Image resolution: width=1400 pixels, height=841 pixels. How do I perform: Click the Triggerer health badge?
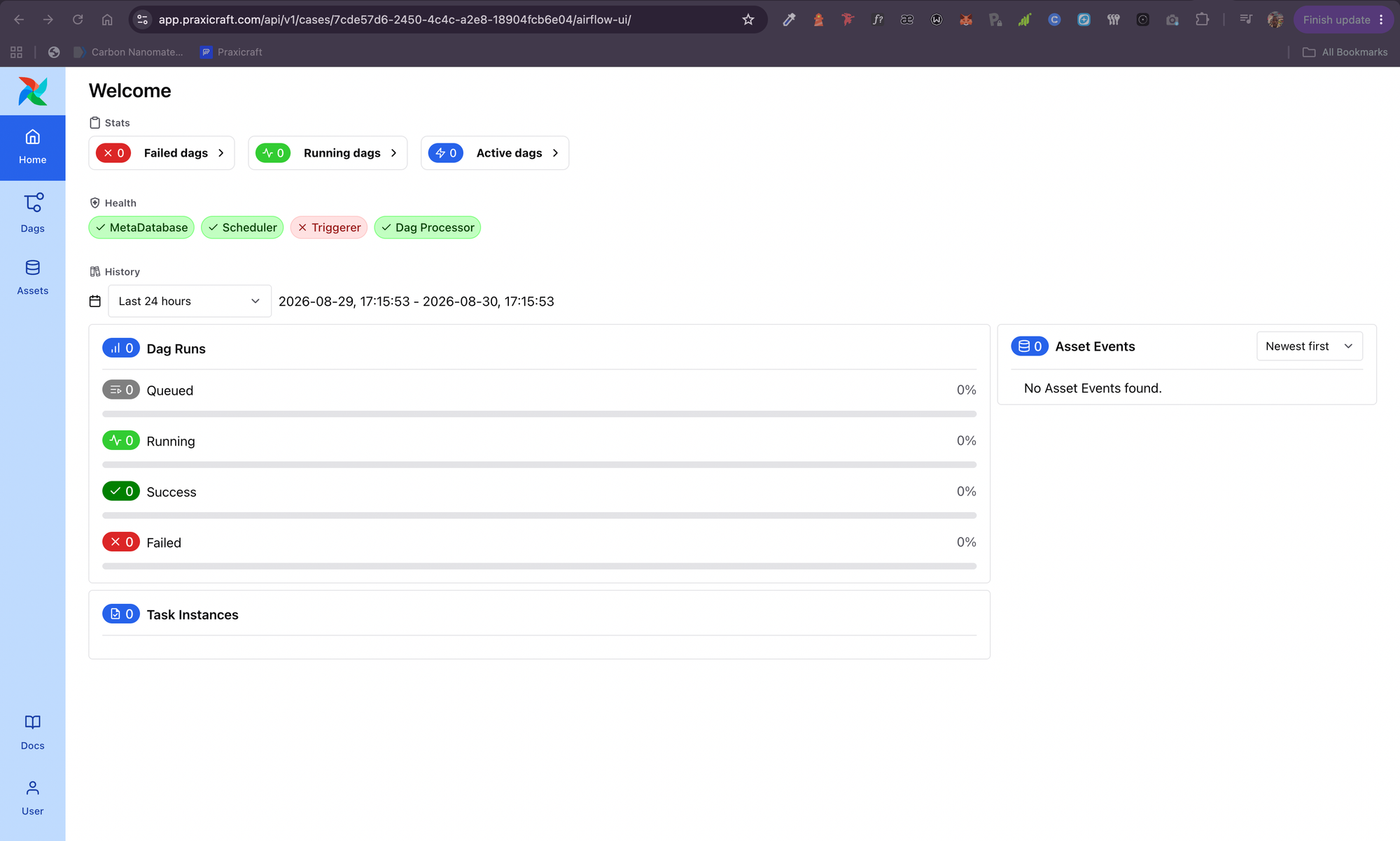point(329,227)
